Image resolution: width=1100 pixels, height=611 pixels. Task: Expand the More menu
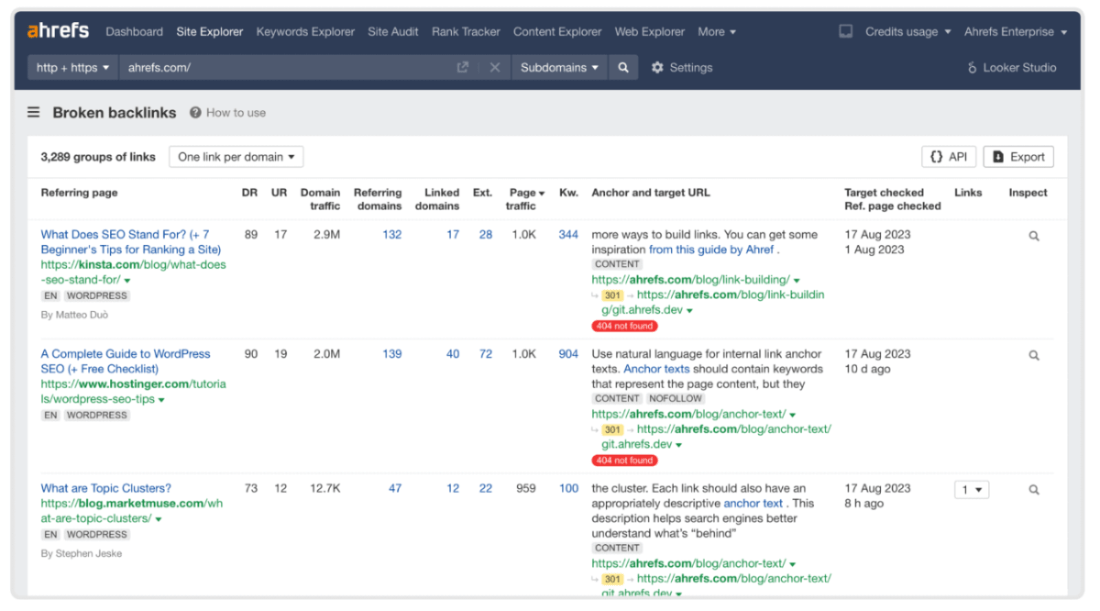coord(716,32)
